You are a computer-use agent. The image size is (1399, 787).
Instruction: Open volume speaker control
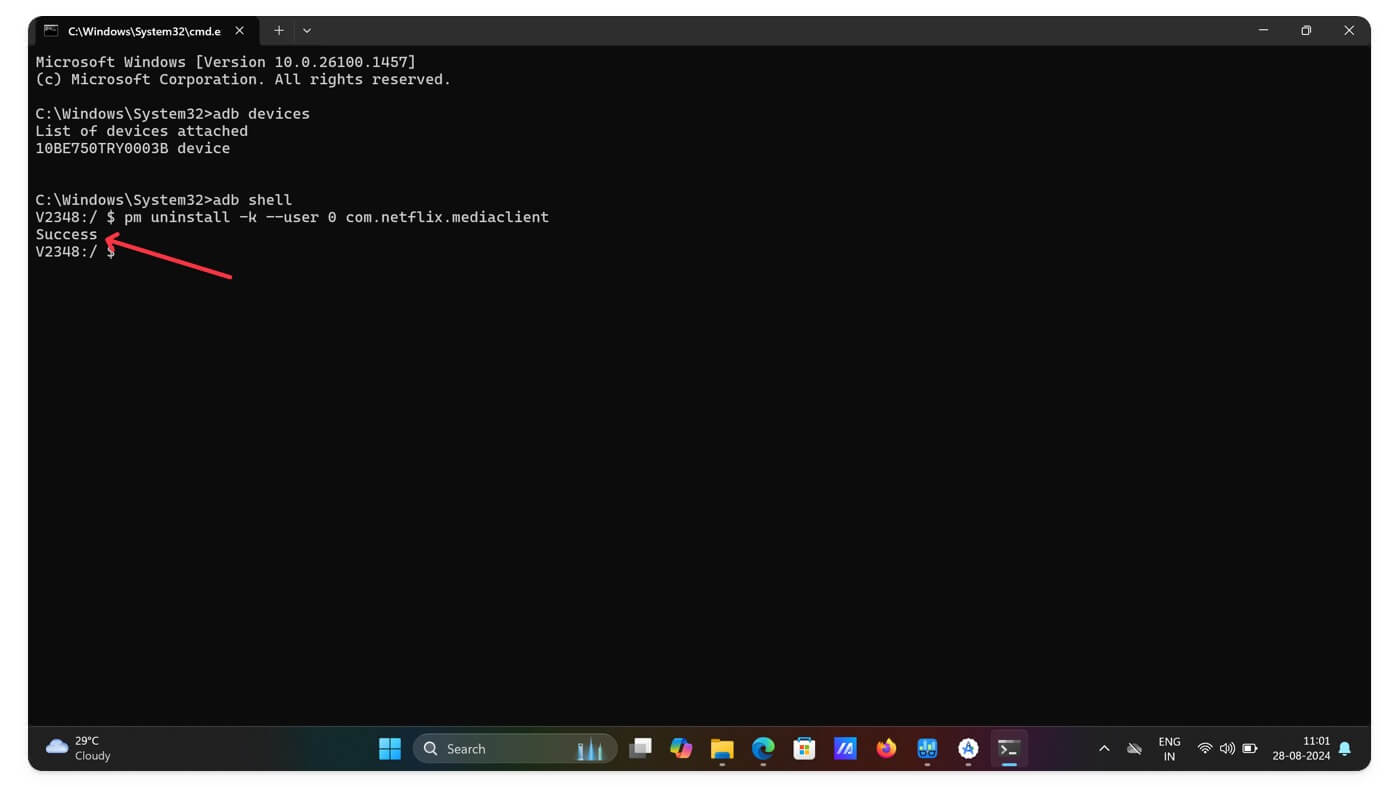tap(1227, 748)
